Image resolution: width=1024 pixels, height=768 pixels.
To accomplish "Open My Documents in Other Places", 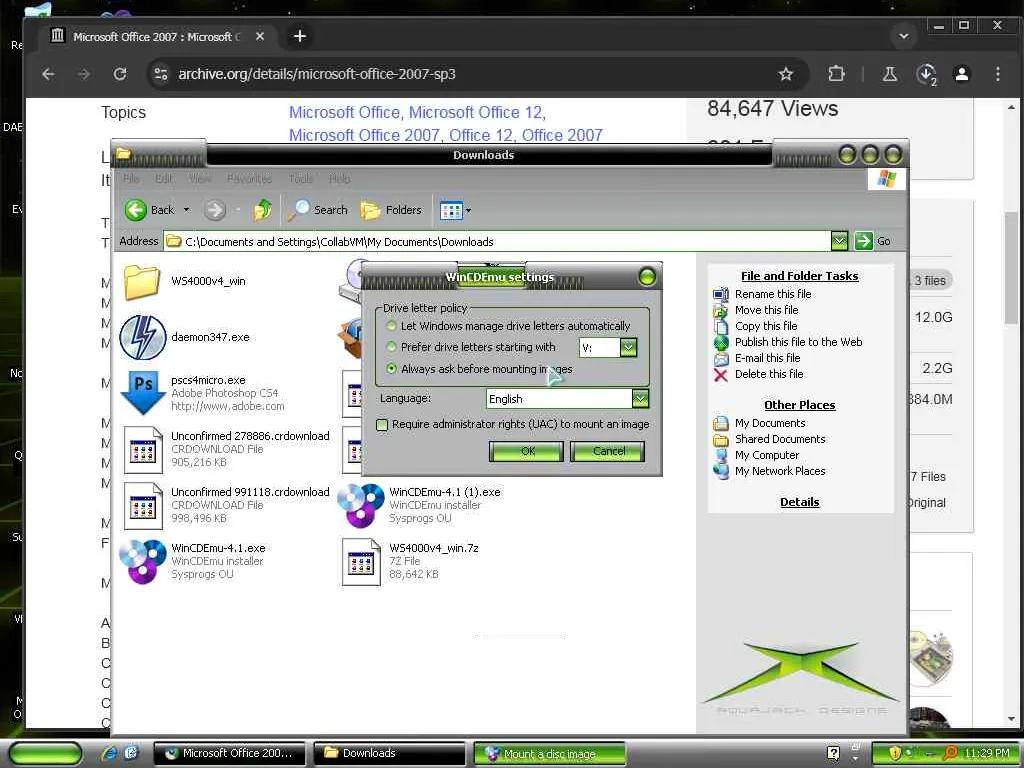I will [770, 423].
